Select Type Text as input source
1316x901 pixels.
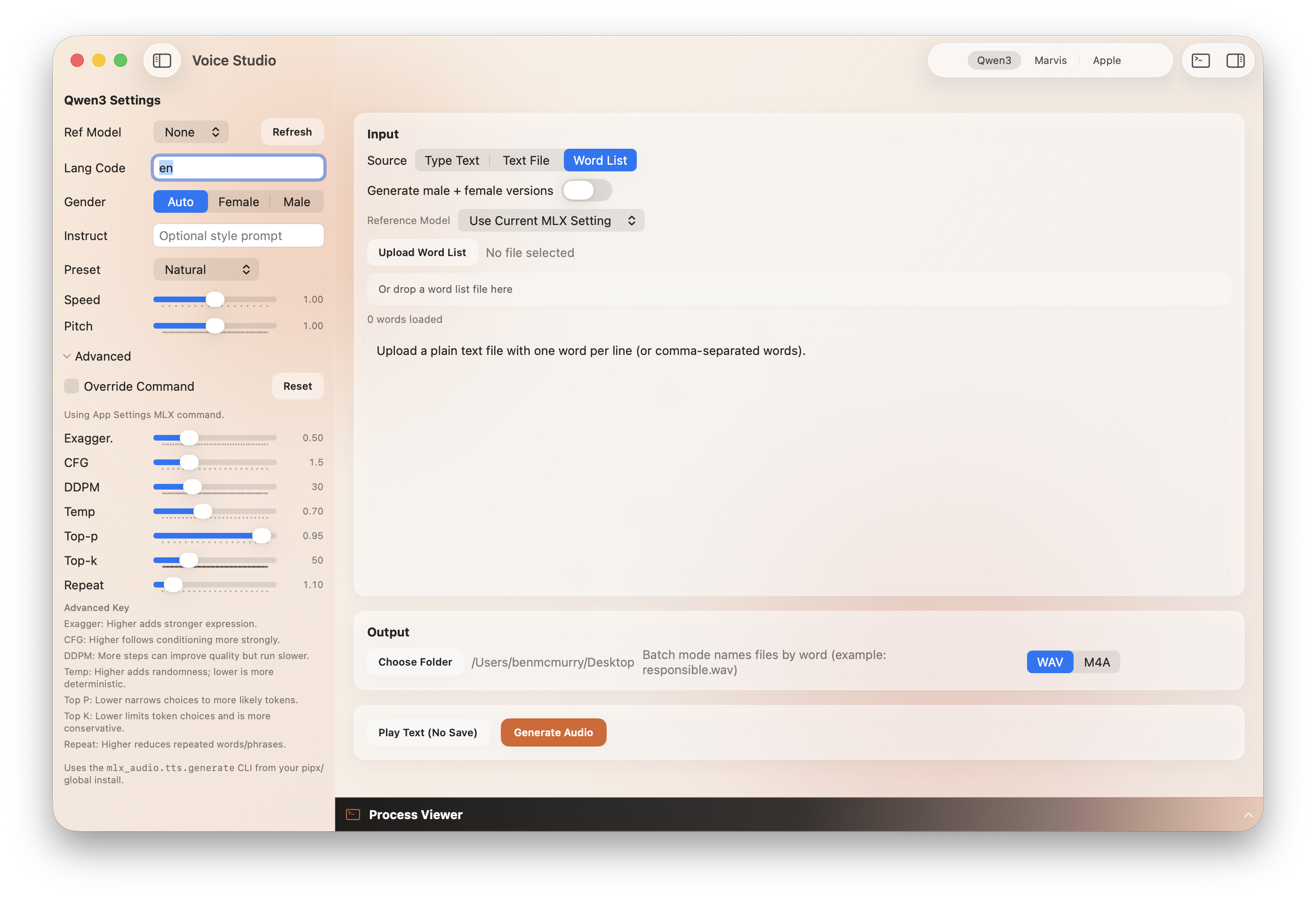[x=452, y=161]
